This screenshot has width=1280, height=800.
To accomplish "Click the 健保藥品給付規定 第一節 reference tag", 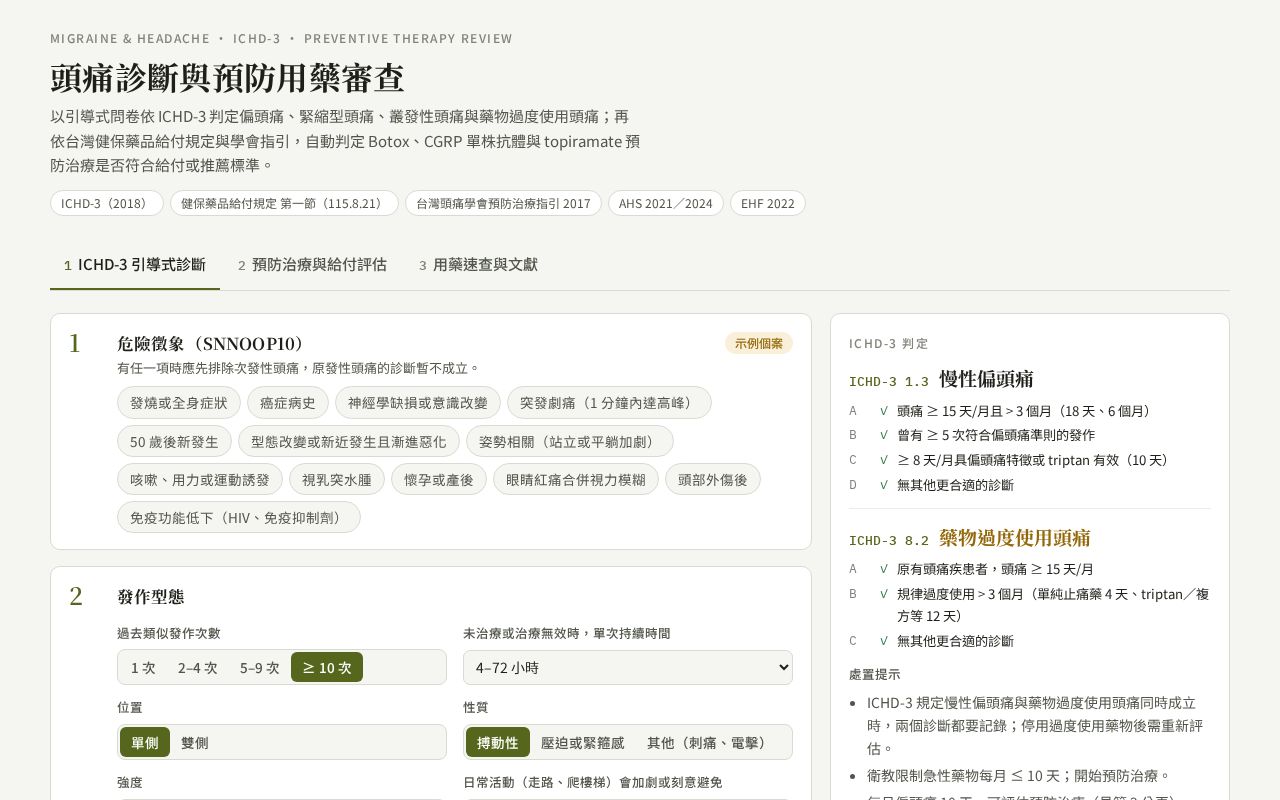I will (284, 203).
